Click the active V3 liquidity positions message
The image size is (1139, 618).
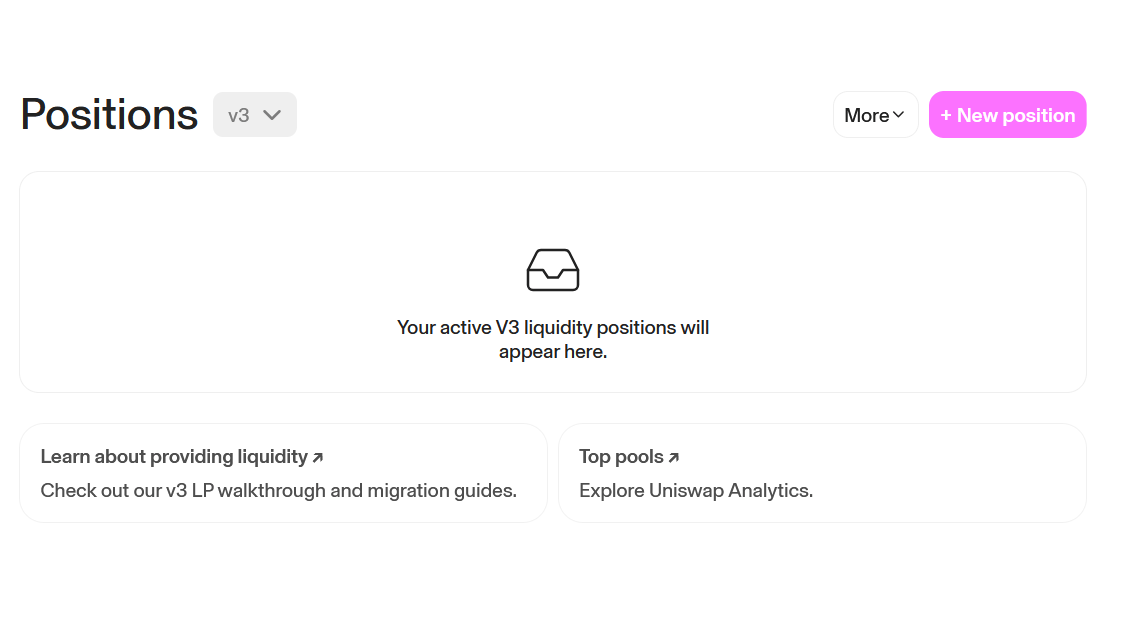click(x=553, y=340)
